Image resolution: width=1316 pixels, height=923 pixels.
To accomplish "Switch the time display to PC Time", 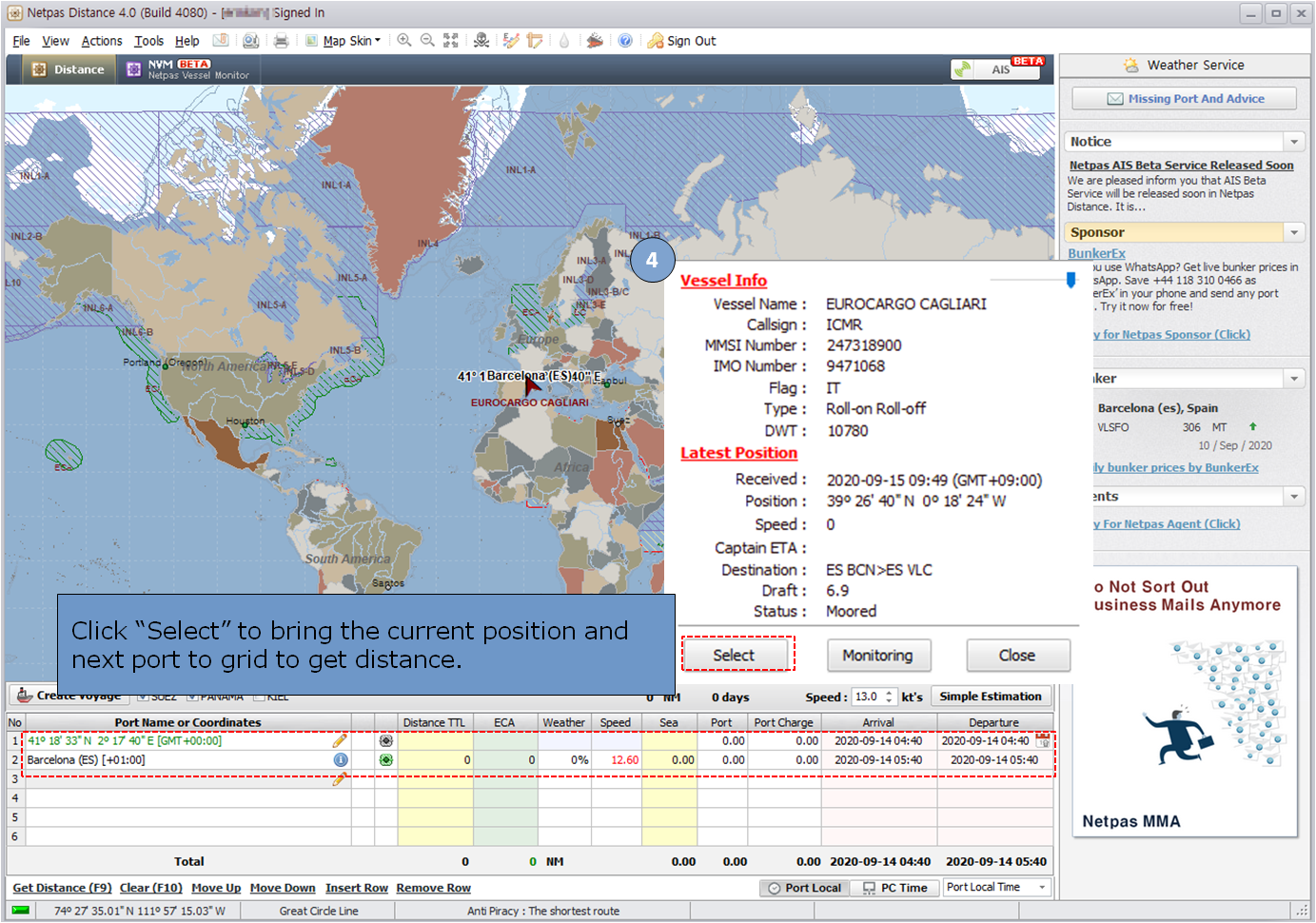I will tap(895, 888).
